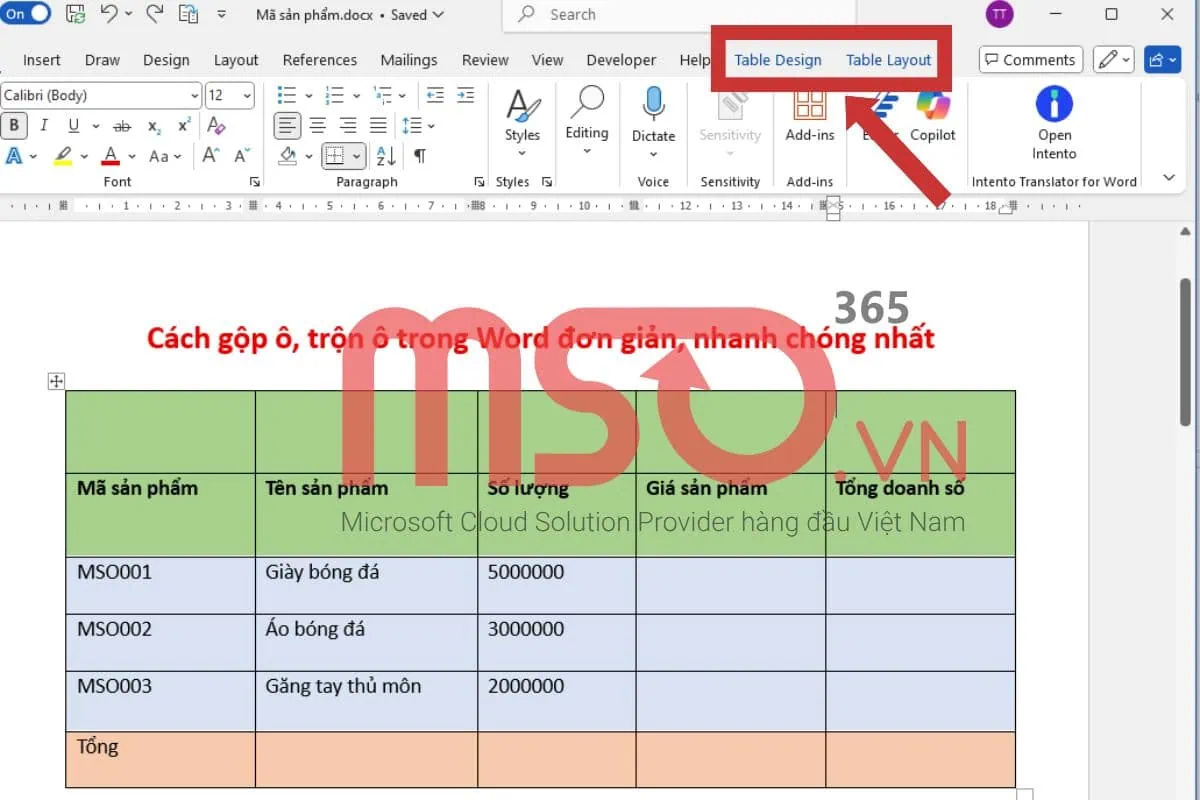Click the Comments button

[x=1030, y=59]
